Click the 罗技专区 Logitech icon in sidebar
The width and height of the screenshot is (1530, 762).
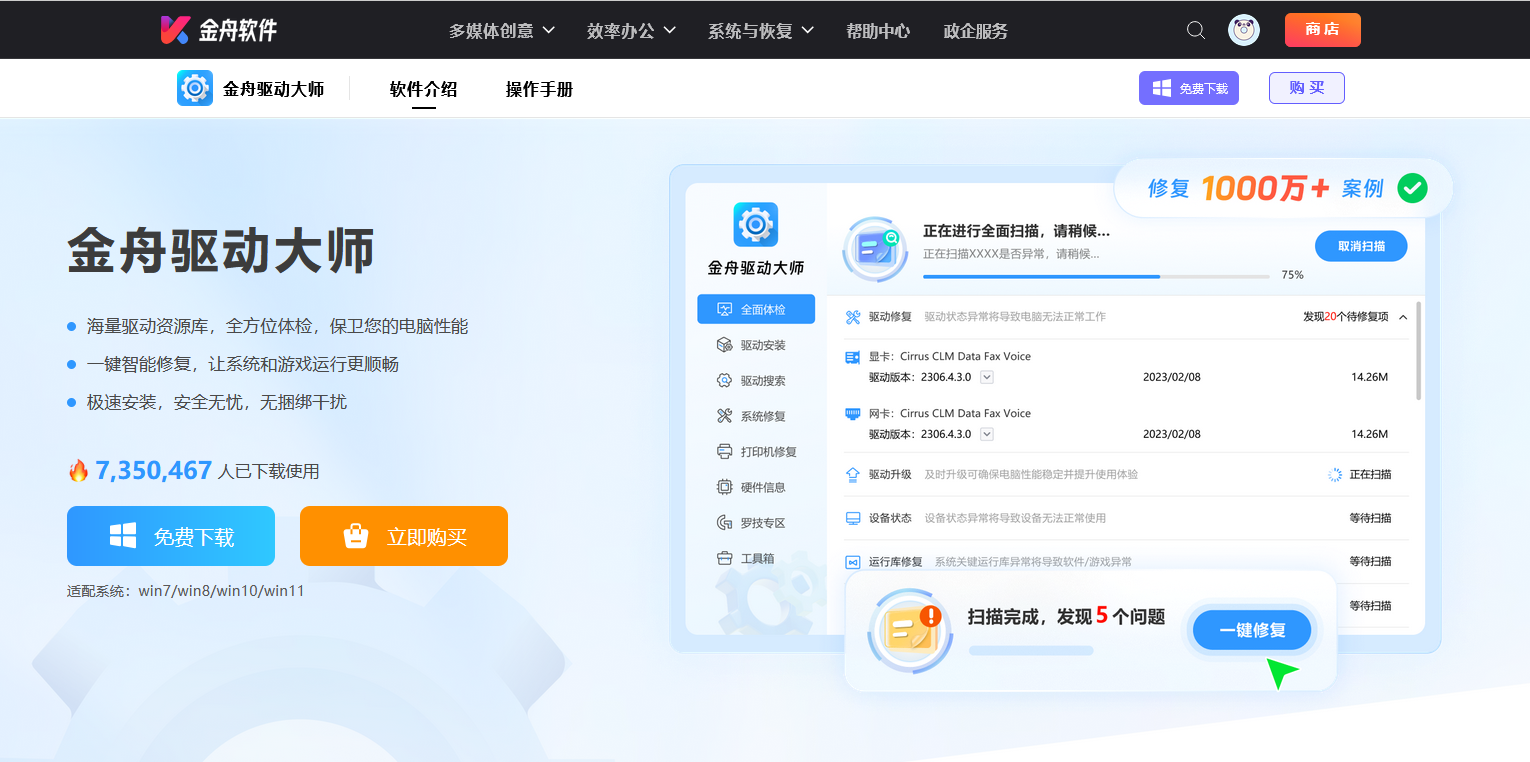[725, 523]
